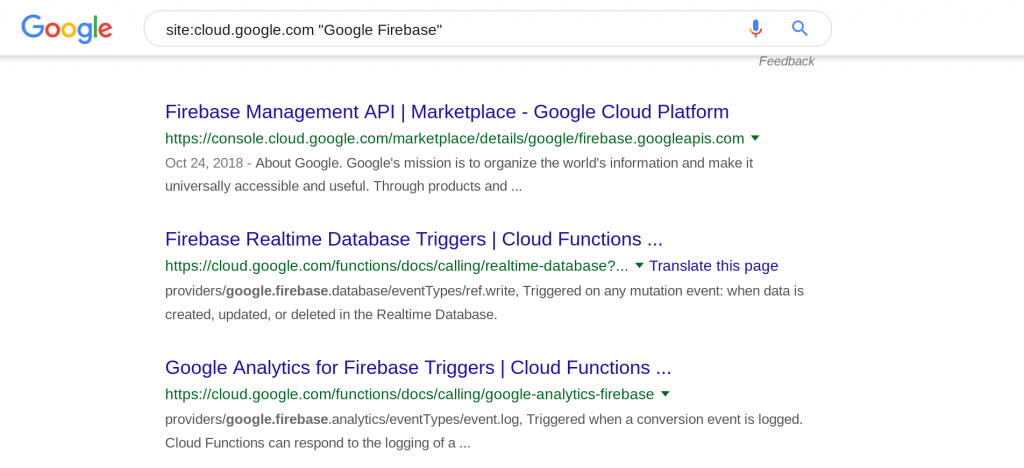The height and width of the screenshot is (468, 1024).
Task: Click snippet text 'created, updated, or deleted in the Realtime Database.'
Action: pyautogui.click(x=331, y=315)
